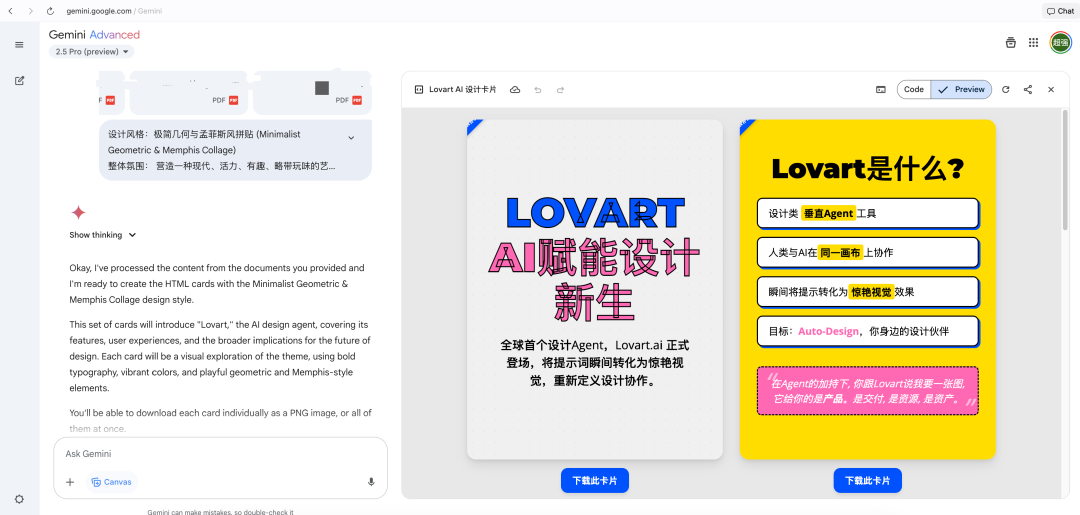The image size is (1080, 515).
Task: Expand the design style prompt text
Action: pos(351,138)
